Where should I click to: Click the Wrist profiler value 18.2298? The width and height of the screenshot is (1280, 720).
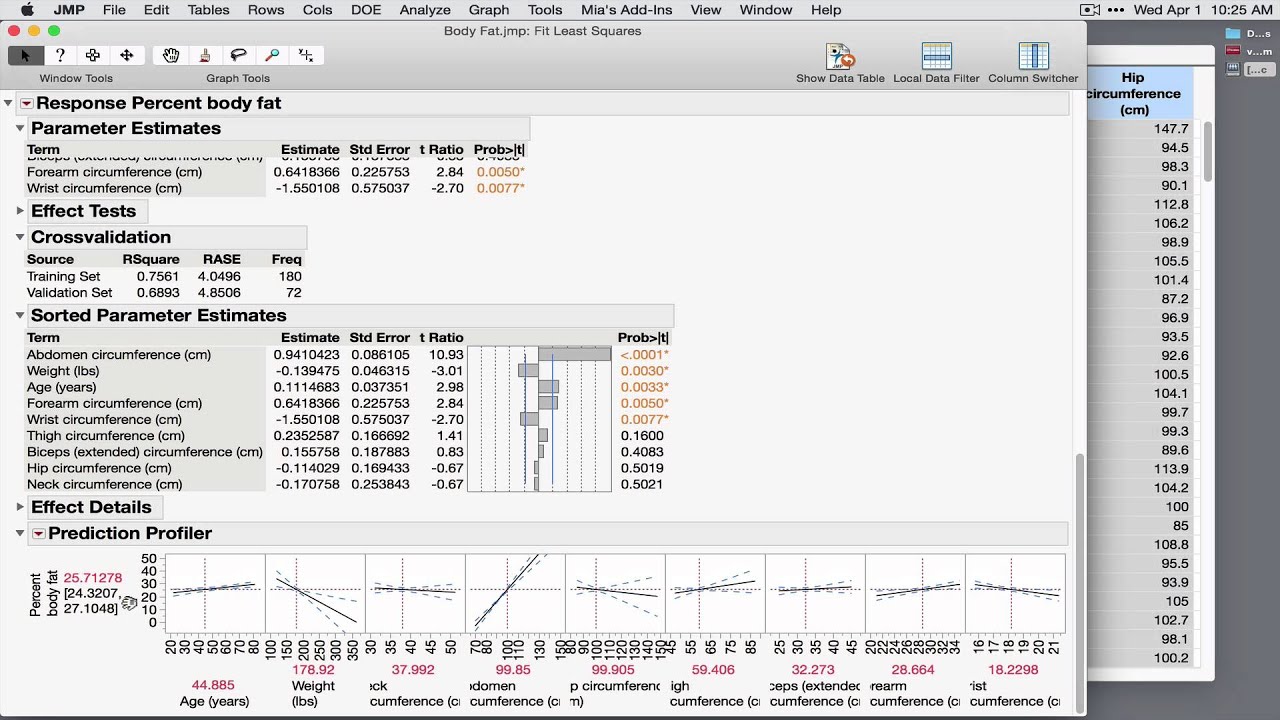(x=1013, y=669)
